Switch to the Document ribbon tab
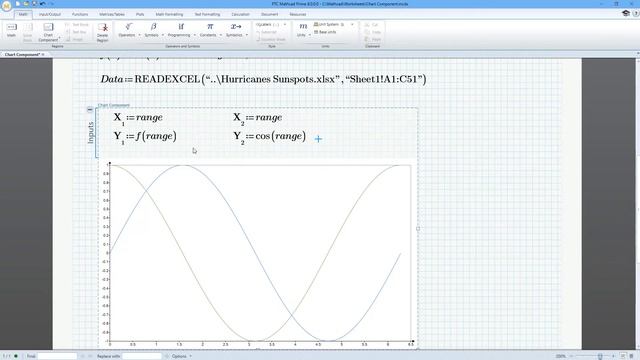640x360 pixels. 269,14
